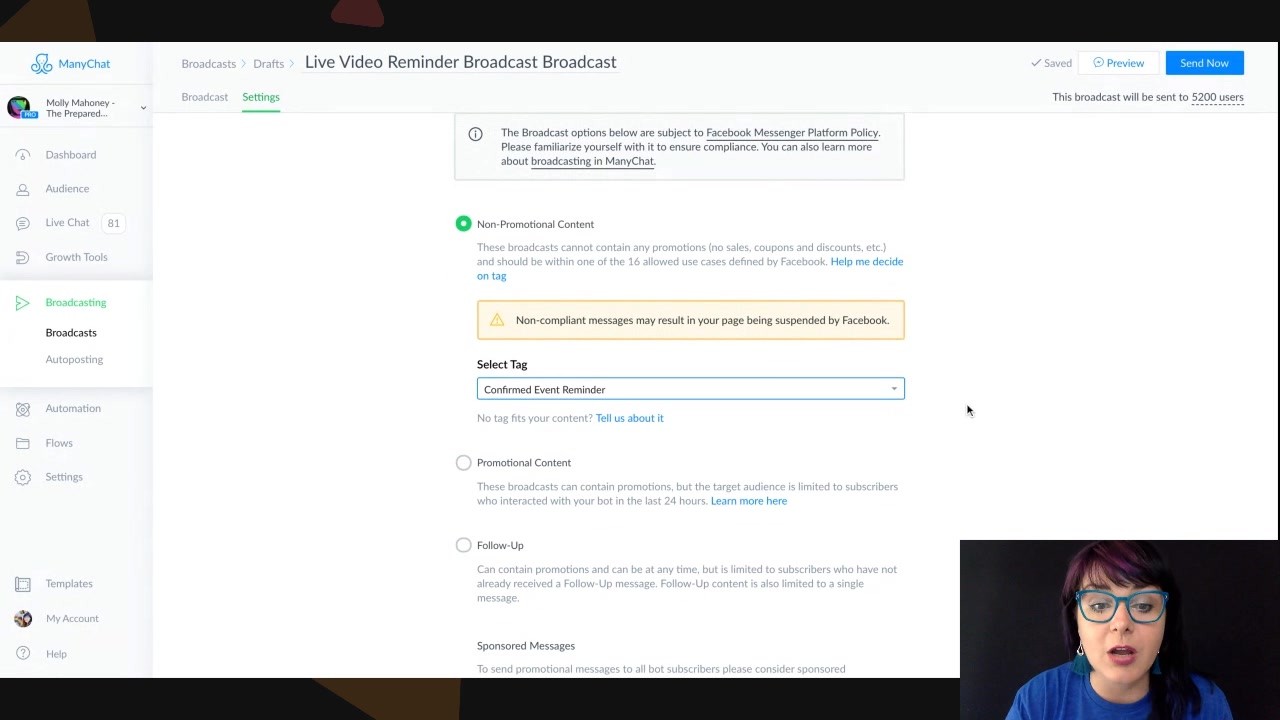This screenshot has width=1280, height=720.
Task: Open Facebook Messenger Platform Policy link
Action: tap(792, 133)
